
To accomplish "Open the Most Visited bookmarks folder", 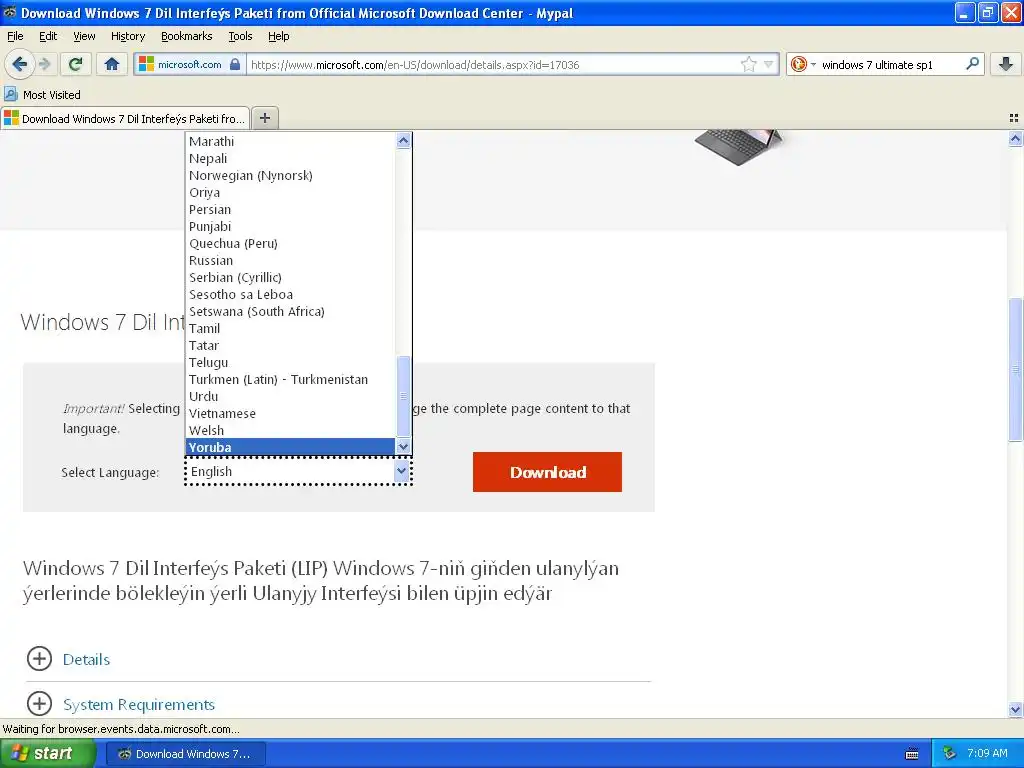I will [42, 95].
